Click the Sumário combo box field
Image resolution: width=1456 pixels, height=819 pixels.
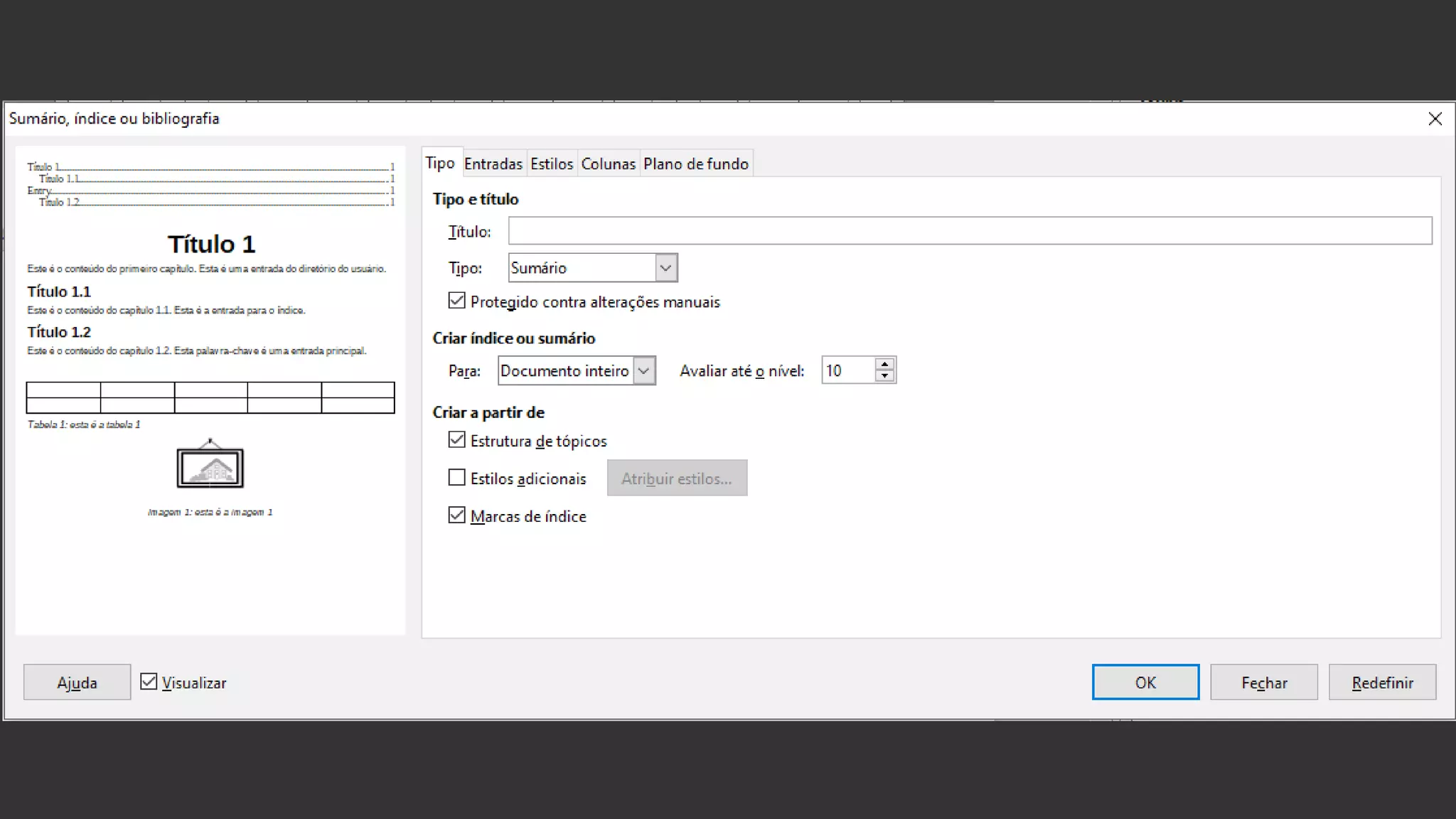(x=582, y=268)
